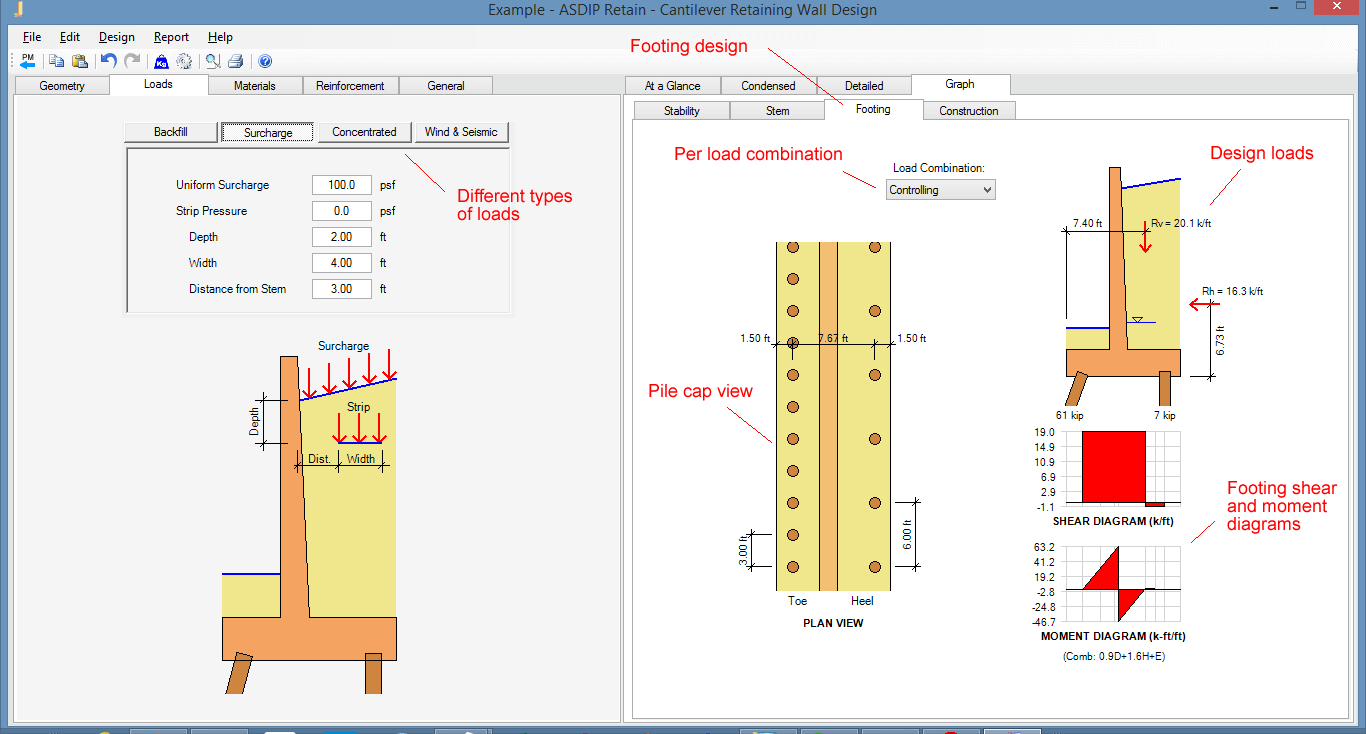Open the Reinforcement tab
The height and width of the screenshot is (734, 1366).
tap(351, 85)
